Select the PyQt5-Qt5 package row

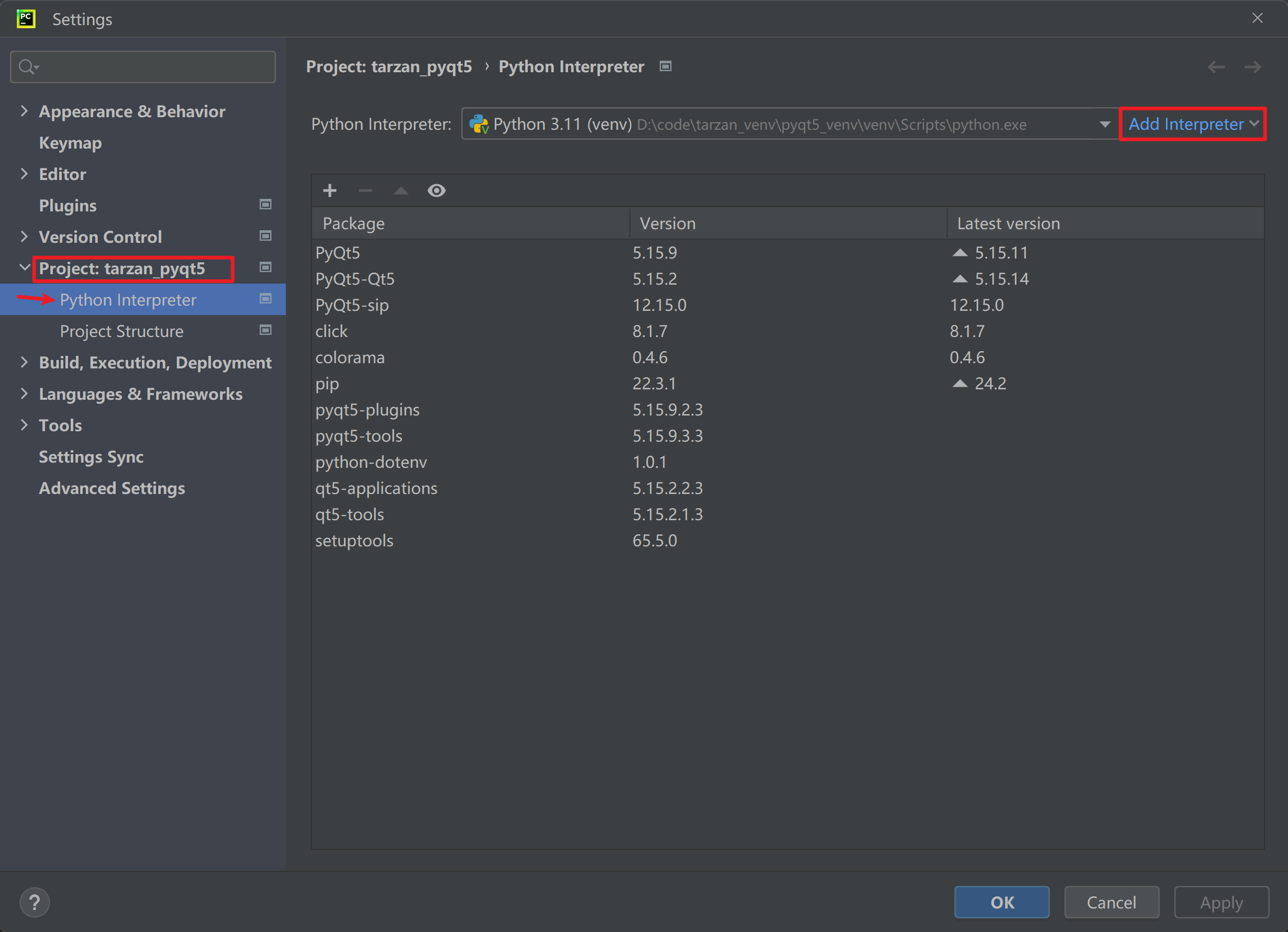coord(787,279)
